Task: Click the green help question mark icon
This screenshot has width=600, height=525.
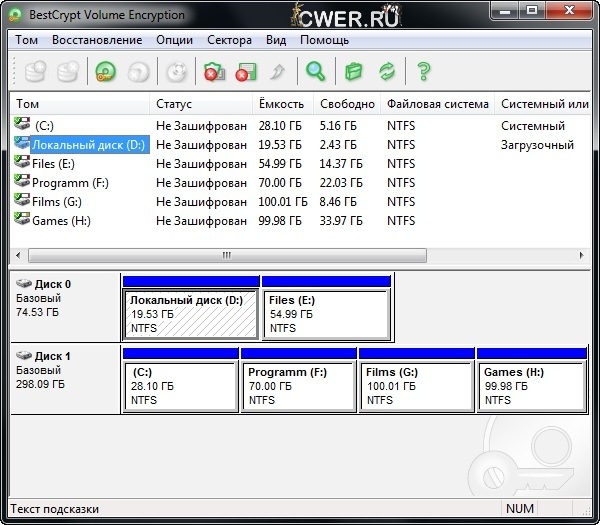Action: (x=424, y=71)
